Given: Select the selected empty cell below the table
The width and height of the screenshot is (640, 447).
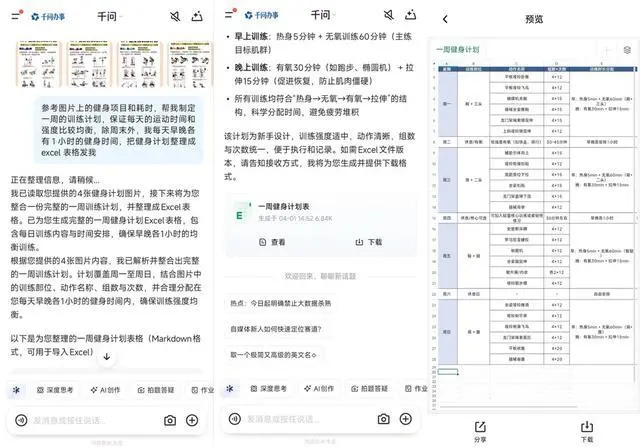Looking at the screenshot, I should [x=448, y=371].
